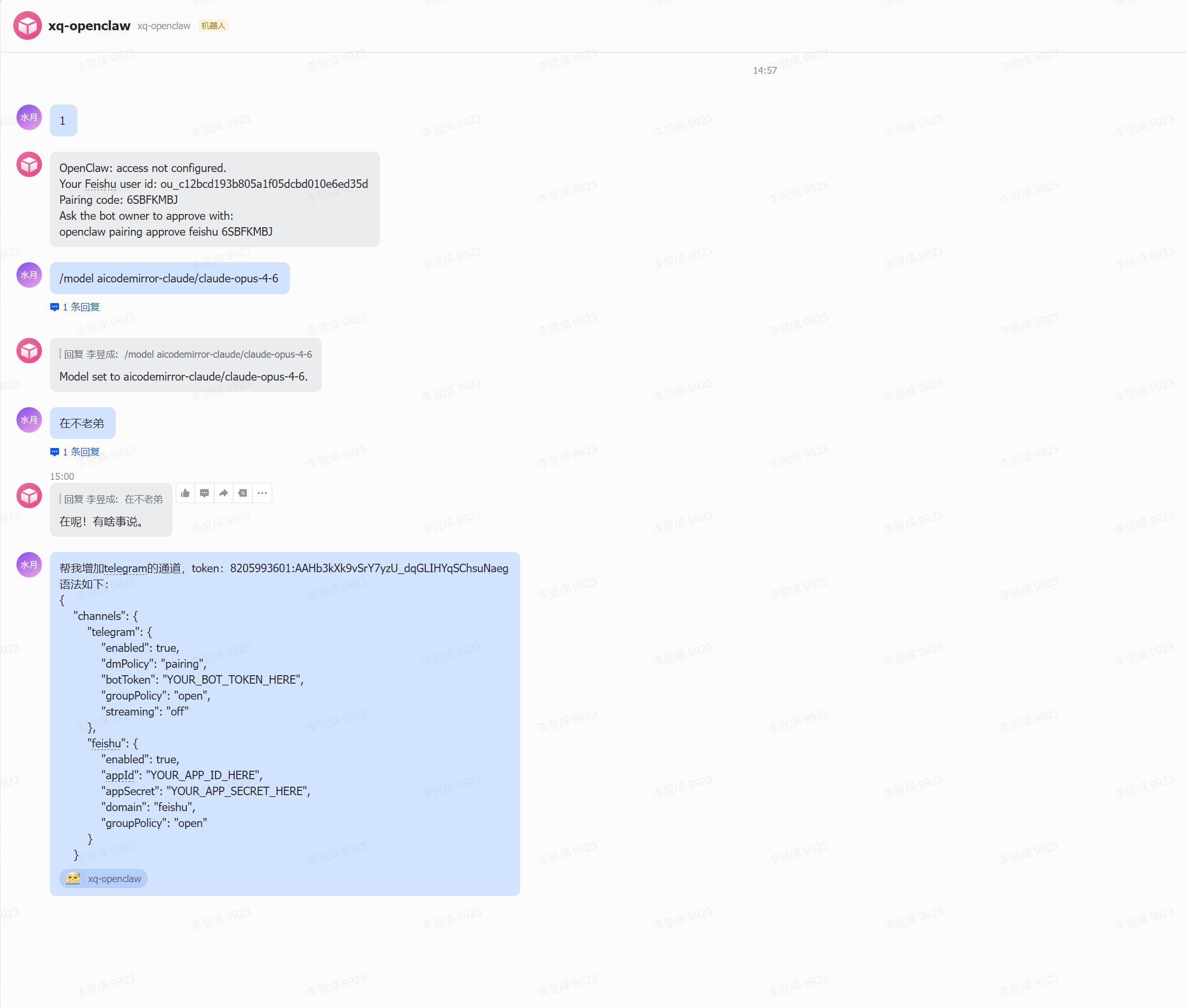Image resolution: width=1187 pixels, height=1008 pixels.
Task: Click the xq-openclaw reaction chip on the telegram message
Action: point(104,879)
